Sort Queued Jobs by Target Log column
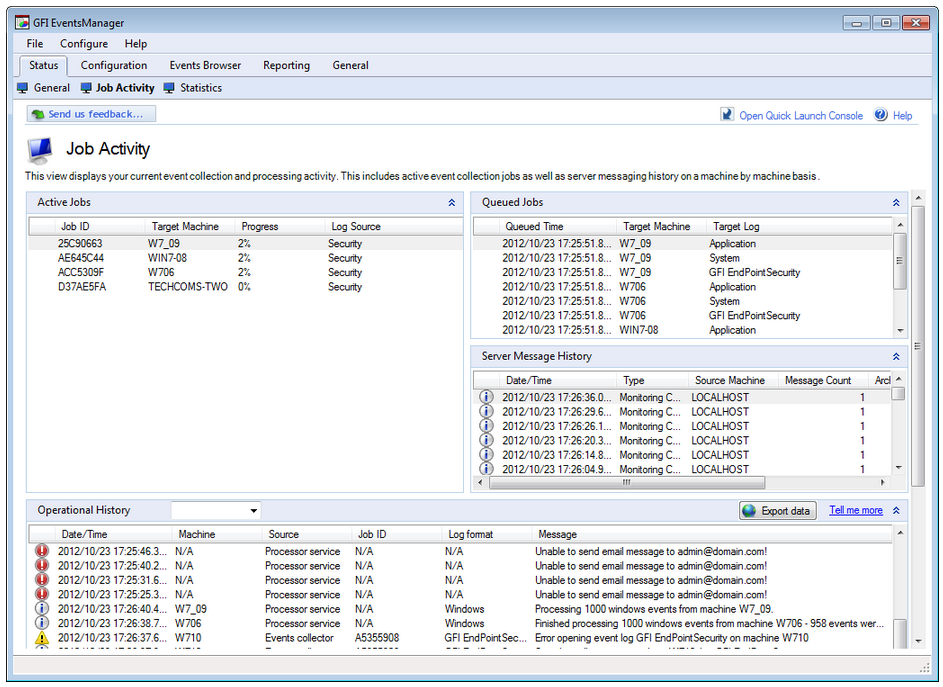Screen dimensions: 943x687 point(799,227)
